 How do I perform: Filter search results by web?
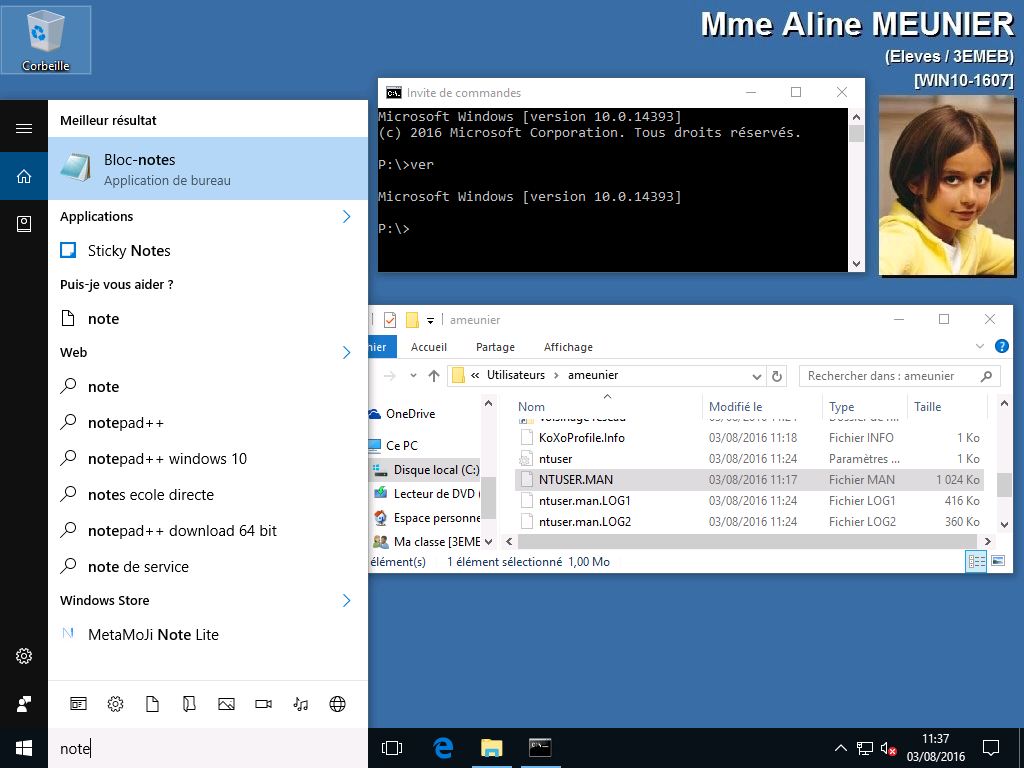(x=338, y=703)
